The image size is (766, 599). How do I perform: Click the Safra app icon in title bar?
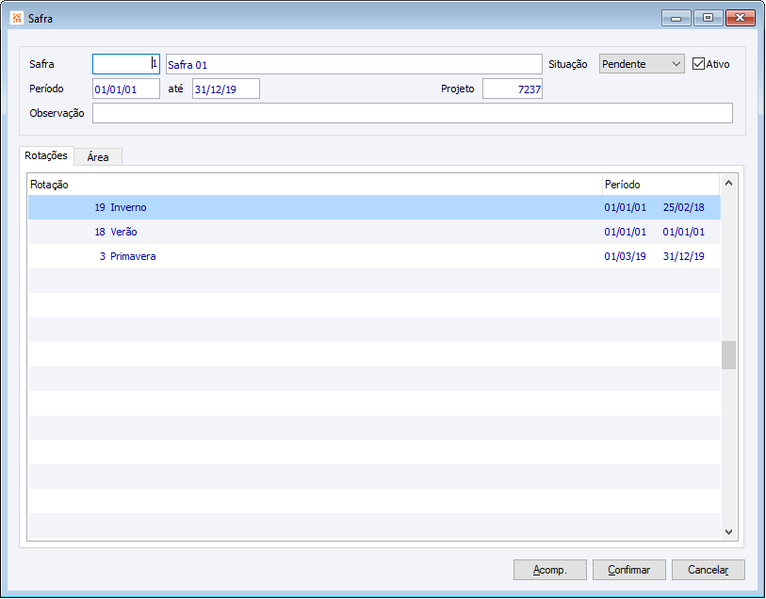click(17, 18)
